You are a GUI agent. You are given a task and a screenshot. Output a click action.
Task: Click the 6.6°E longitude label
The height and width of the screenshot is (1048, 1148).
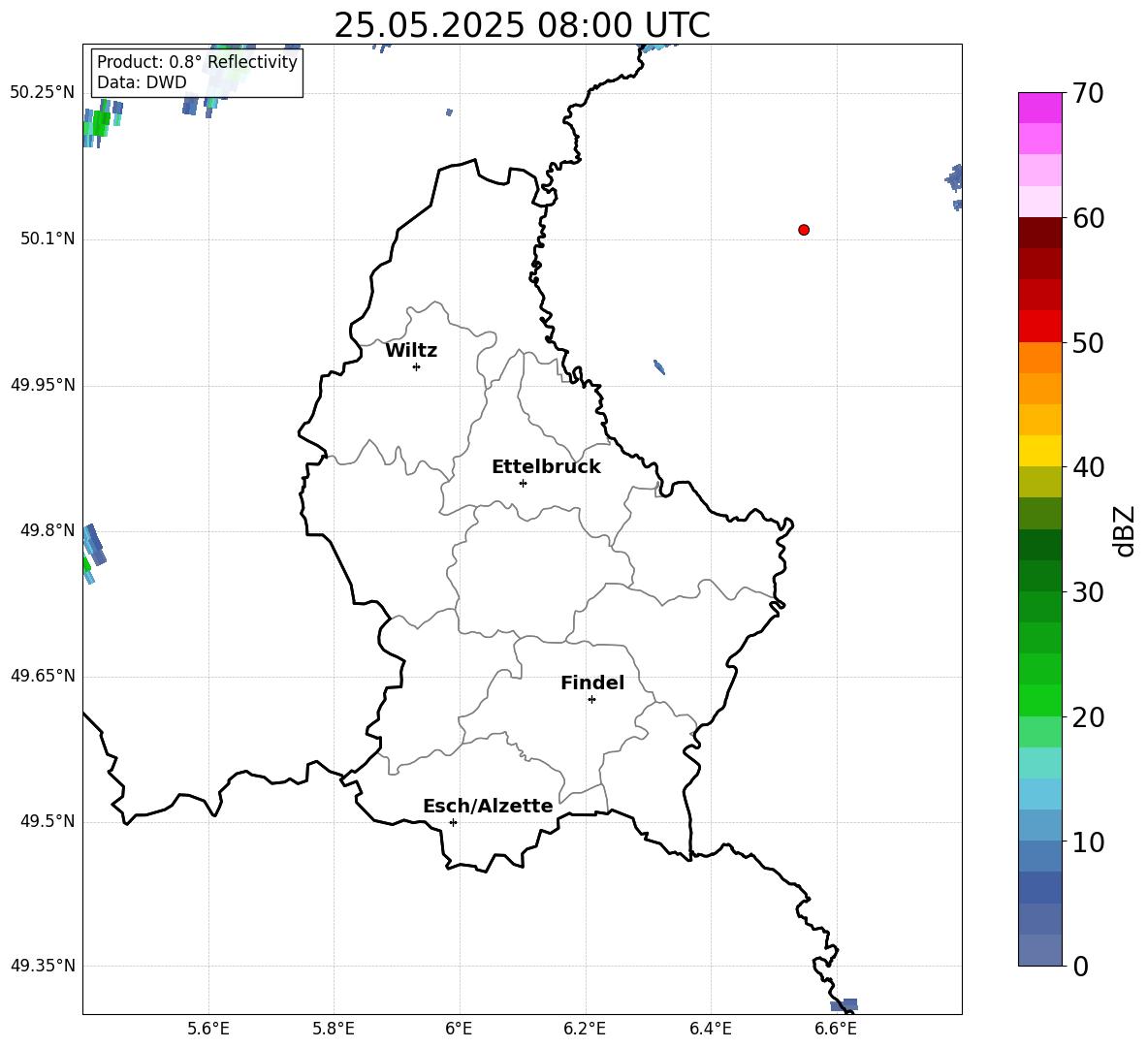(x=836, y=1029)
